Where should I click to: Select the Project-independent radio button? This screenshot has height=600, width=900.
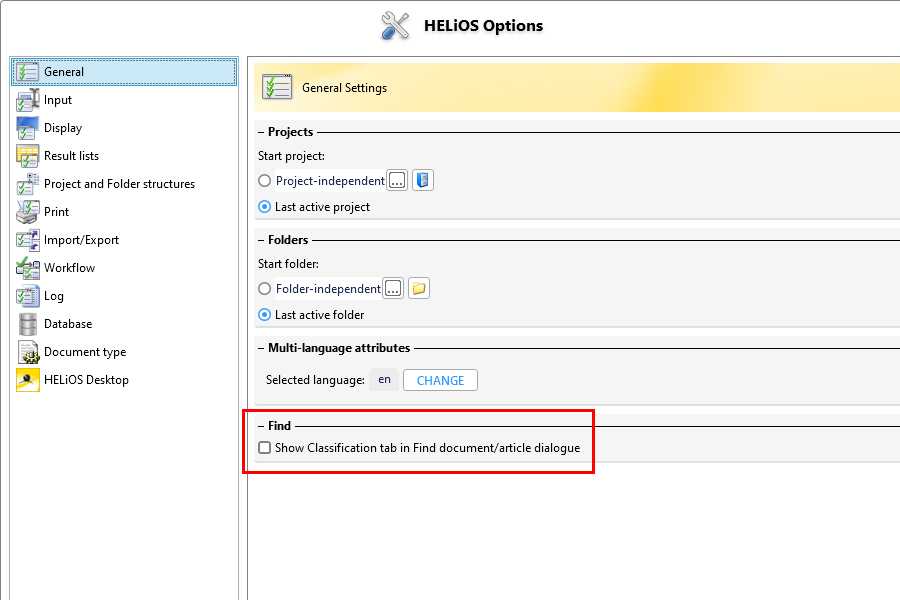pyautogui.click(x=265, y=181)
